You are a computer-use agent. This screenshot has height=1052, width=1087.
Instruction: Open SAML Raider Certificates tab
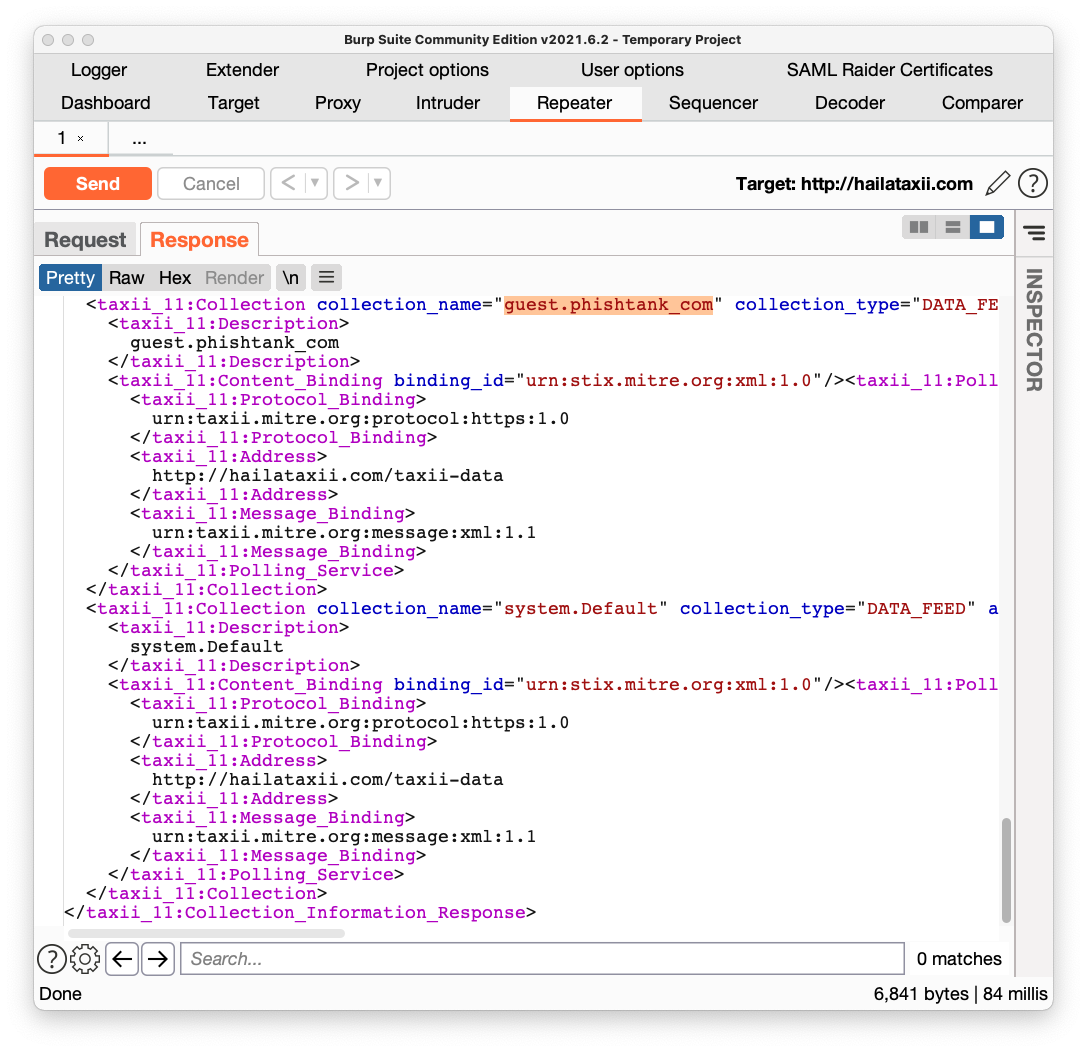click(889, 70)
